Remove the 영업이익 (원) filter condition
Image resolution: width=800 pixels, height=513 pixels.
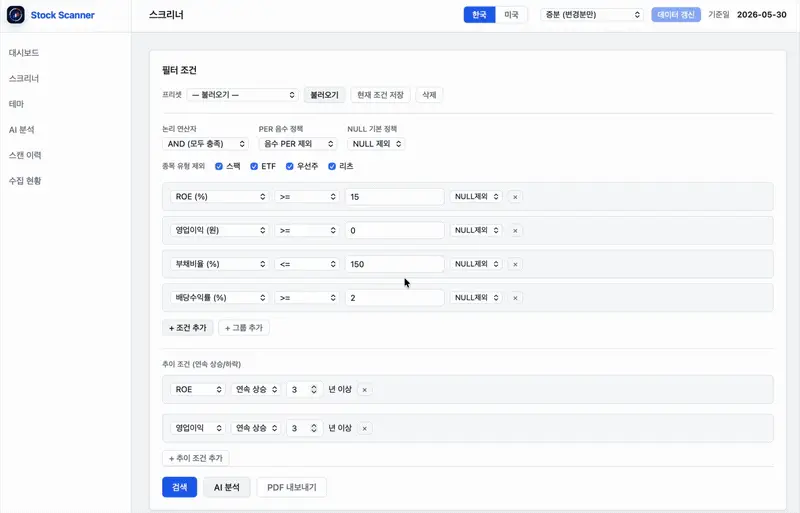[515, 230]
